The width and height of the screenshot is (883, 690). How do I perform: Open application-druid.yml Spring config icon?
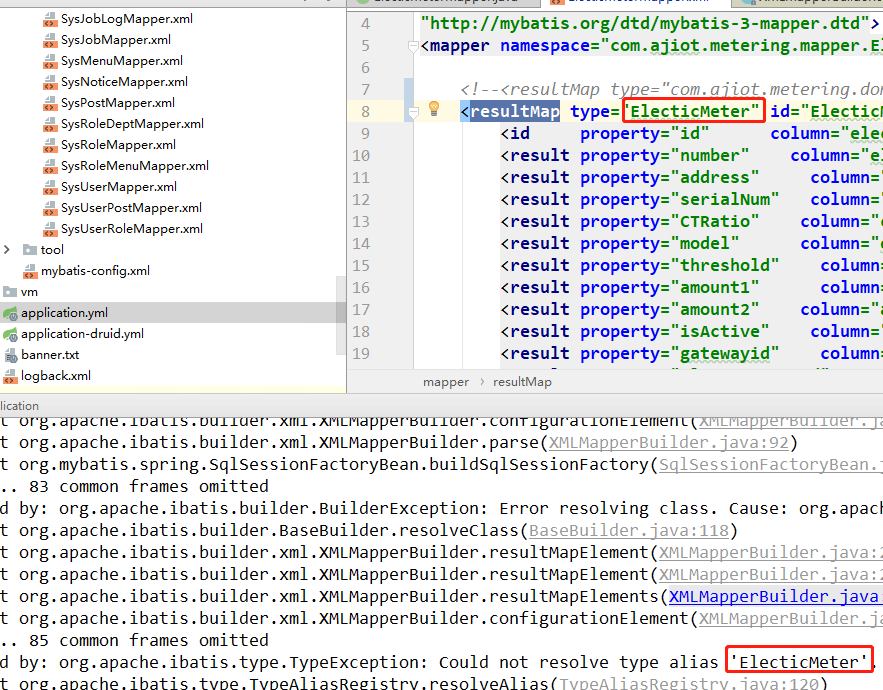[10, 335]
